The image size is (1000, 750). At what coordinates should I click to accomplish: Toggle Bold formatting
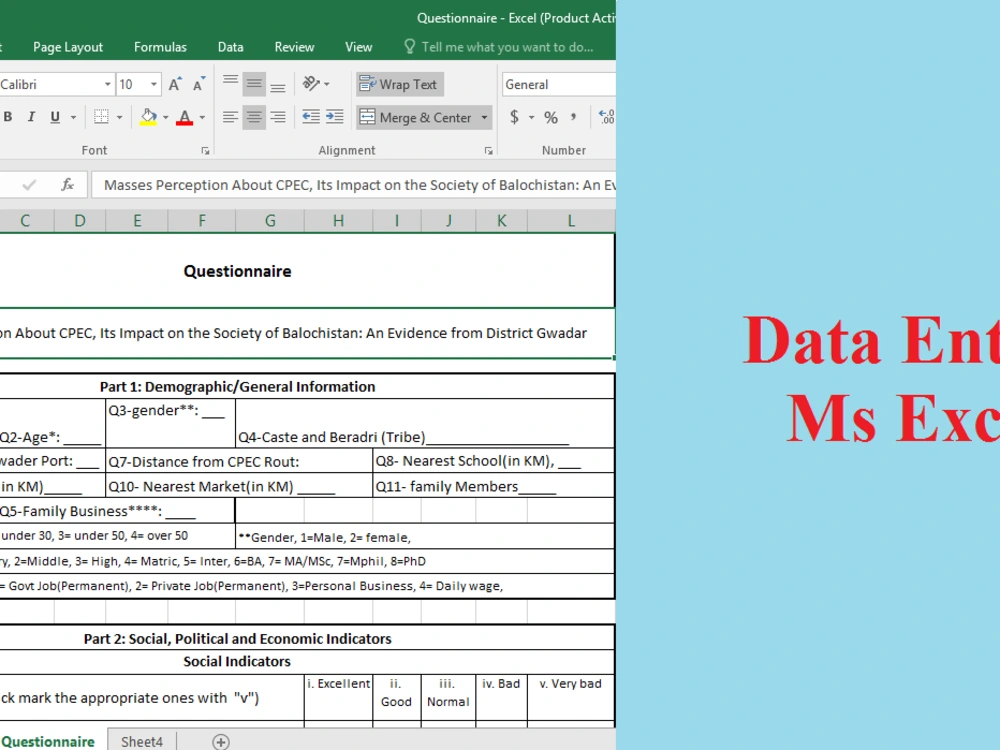point(8,117)
